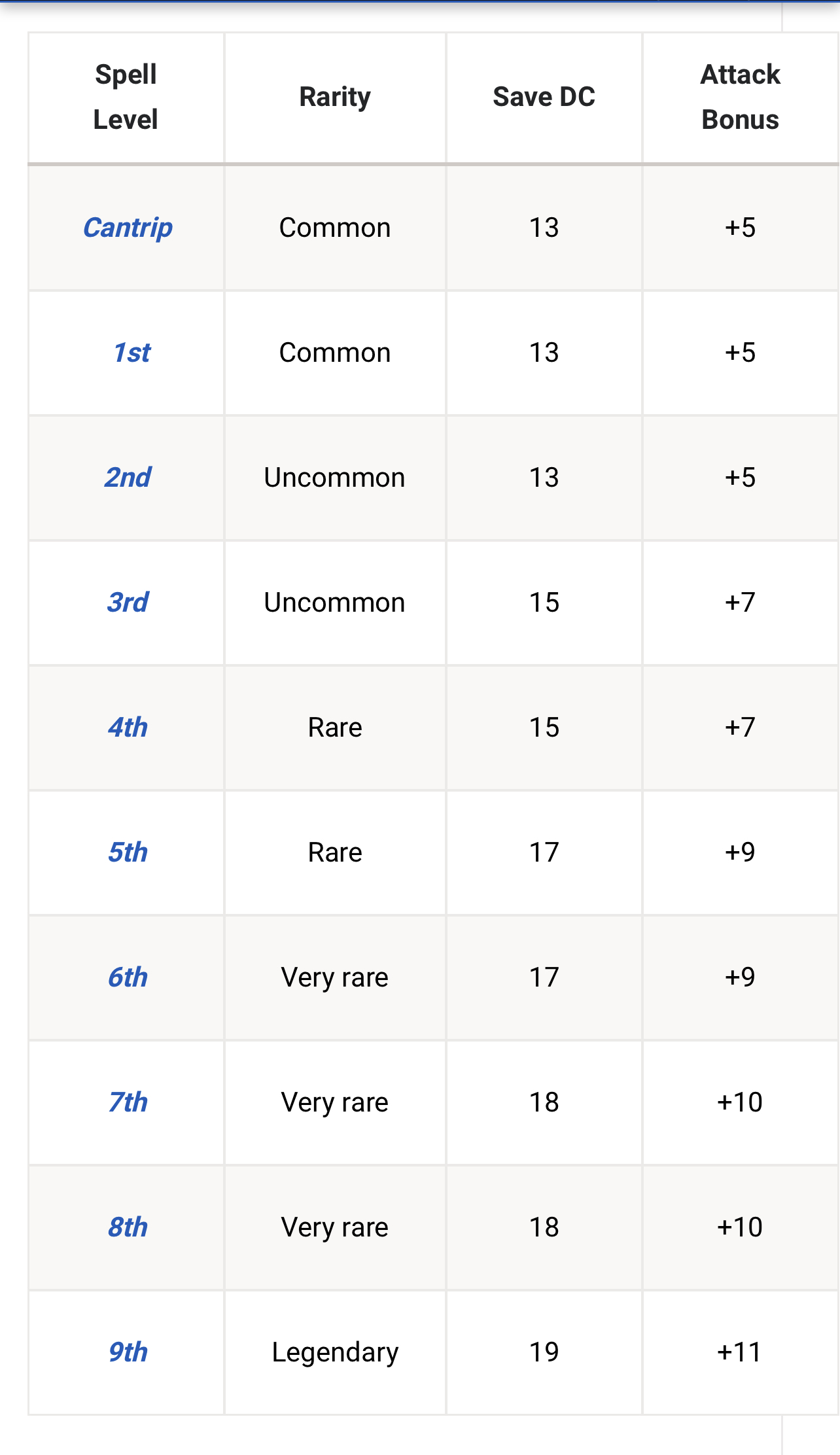Follow the 2nd spell level link
Image resolution: width=840 pixels, height=1455 pixels.
(x=128, y=478)
